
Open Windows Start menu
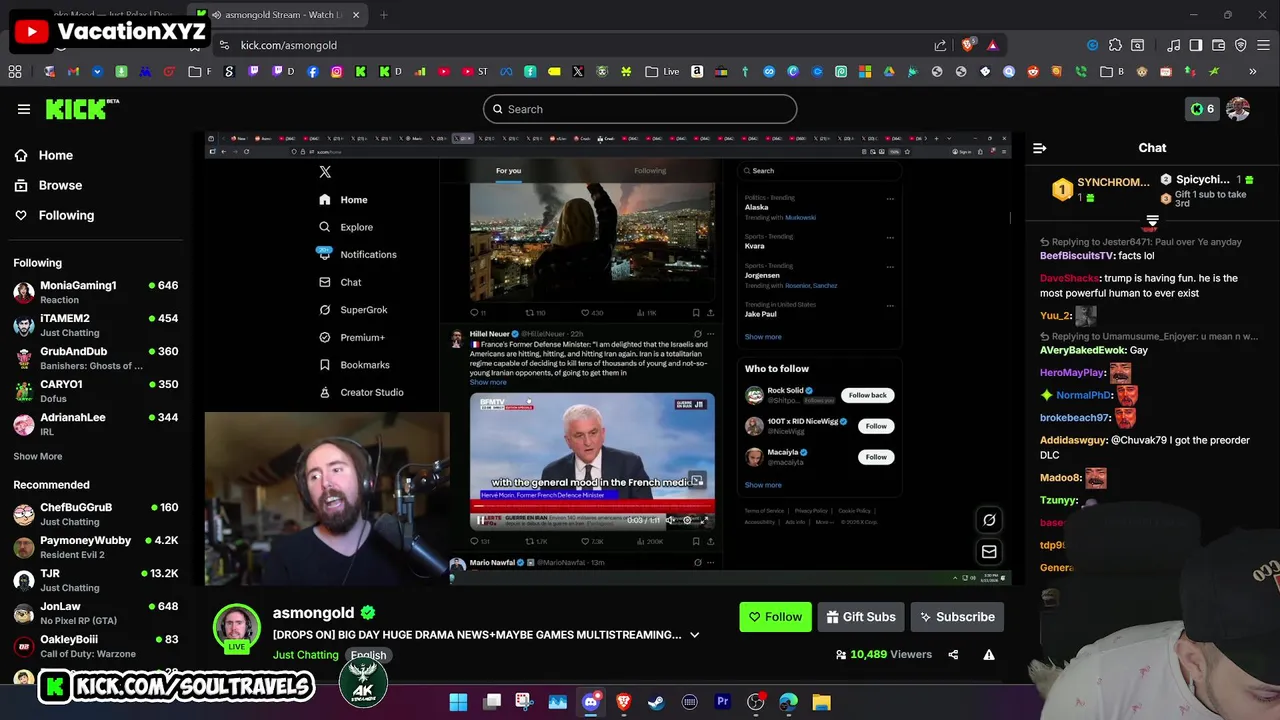pyautogui.click(x=458, y=702)
